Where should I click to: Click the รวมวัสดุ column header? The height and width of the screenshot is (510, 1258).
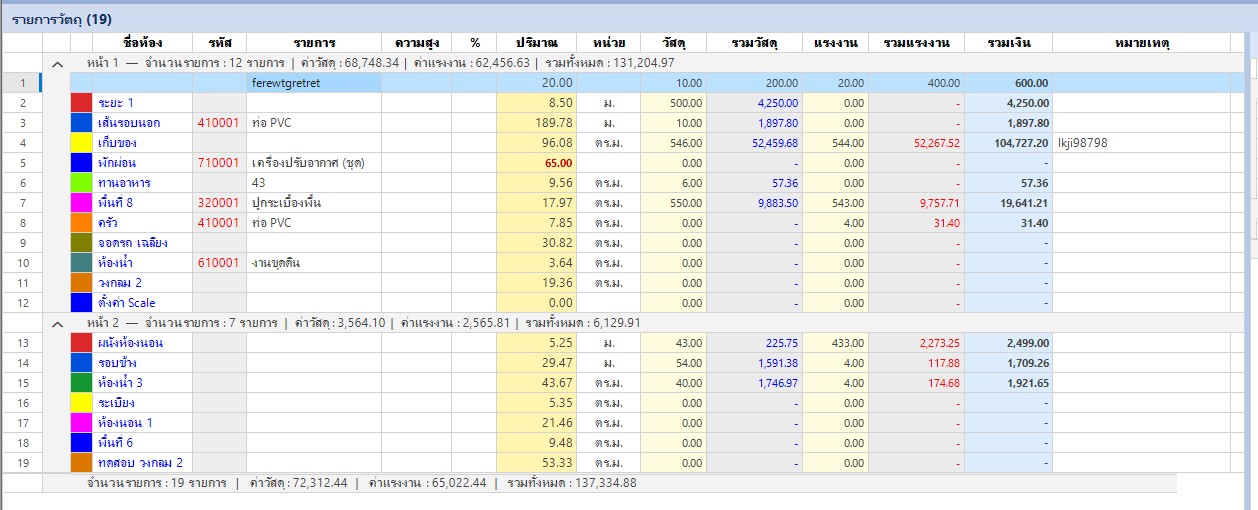point(754,43)
